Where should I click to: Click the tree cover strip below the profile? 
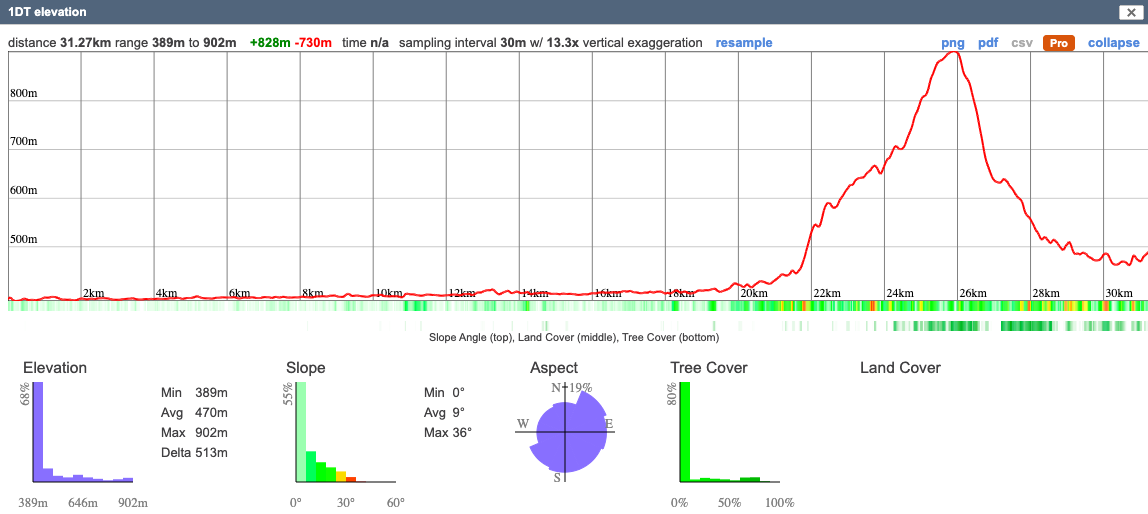coord(960,326)
